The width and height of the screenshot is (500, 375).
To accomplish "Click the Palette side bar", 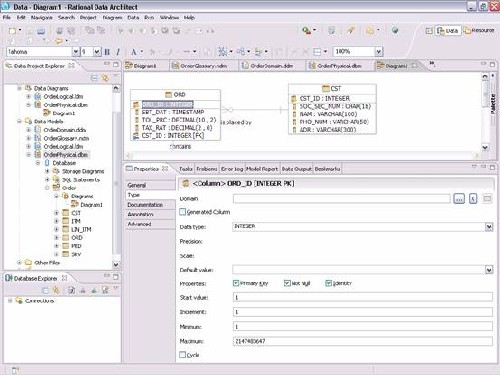I will [x=493, y=104].
